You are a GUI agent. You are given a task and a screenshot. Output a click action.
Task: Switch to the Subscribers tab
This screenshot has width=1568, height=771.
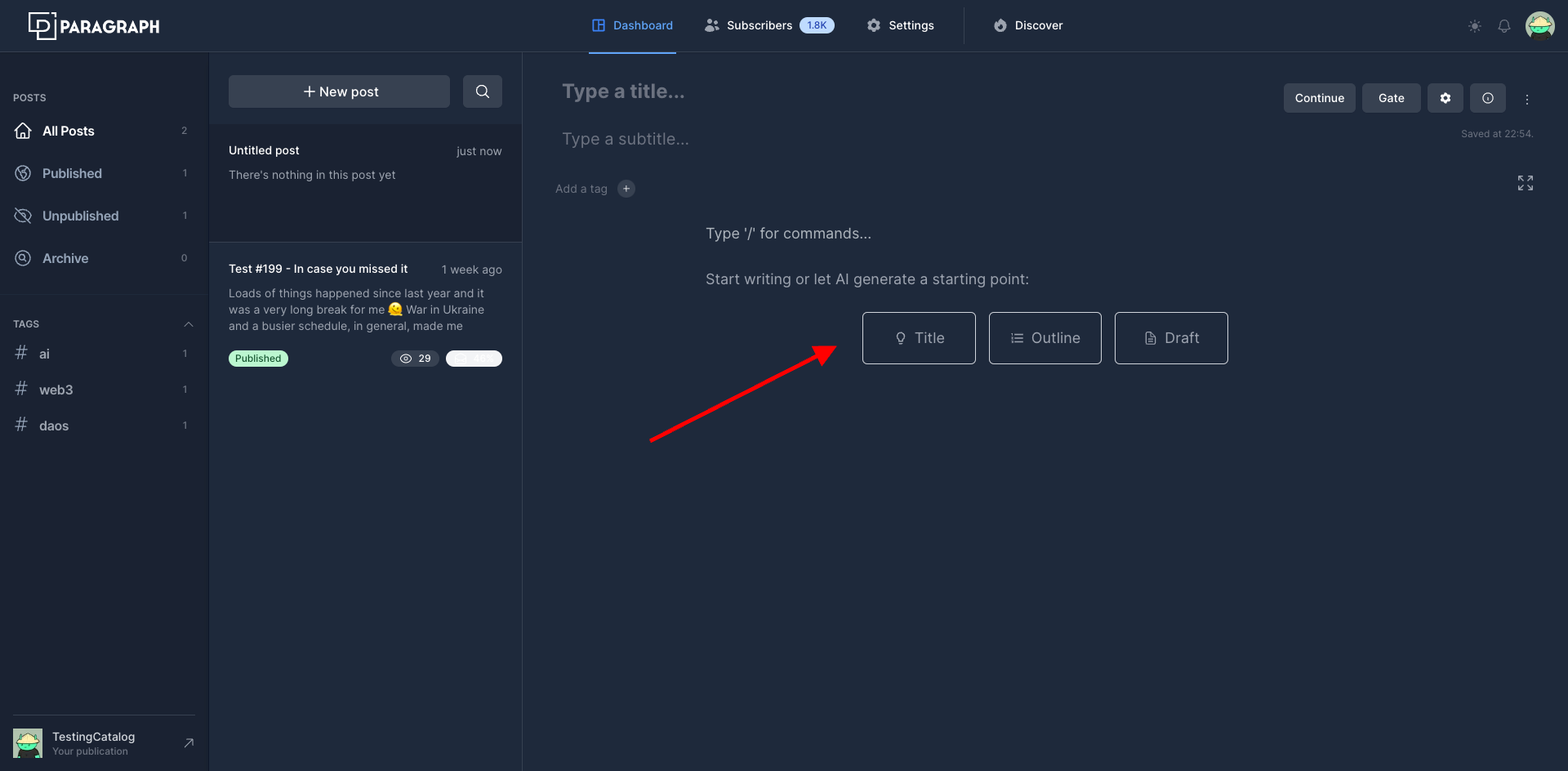[759, 25]
